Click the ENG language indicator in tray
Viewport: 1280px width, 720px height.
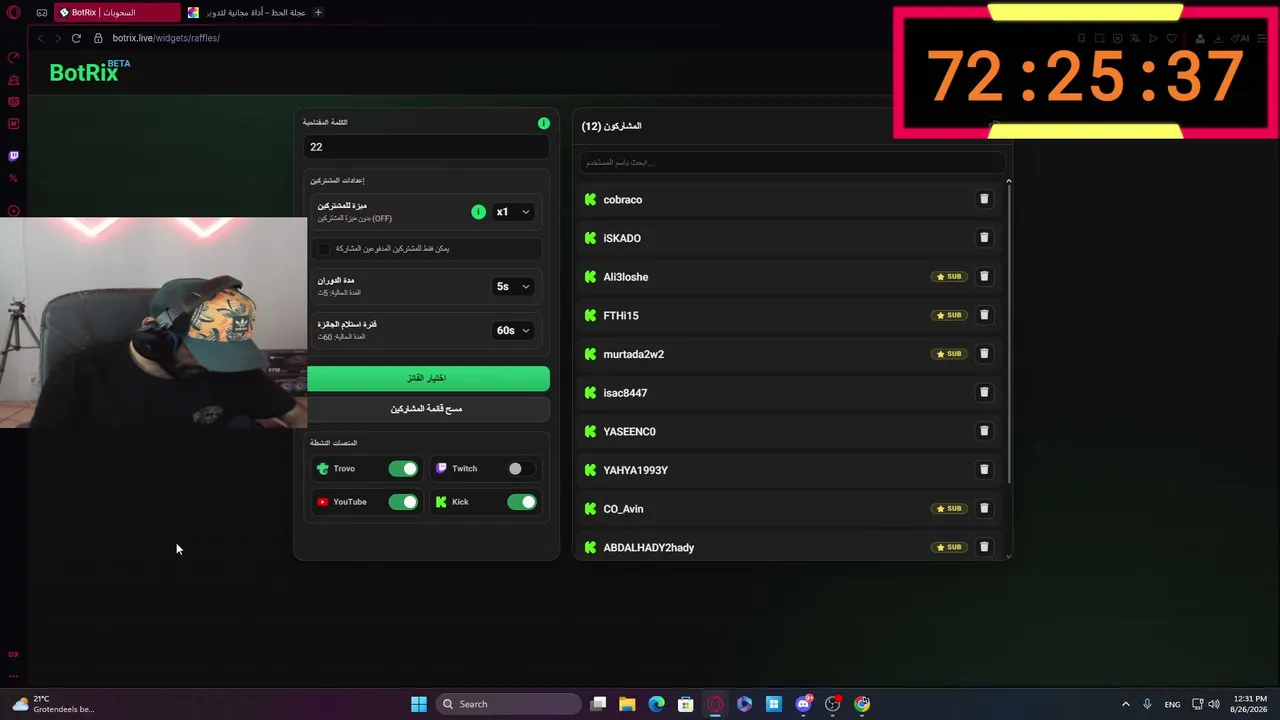pyautogui.click(x=1172, y=704)
